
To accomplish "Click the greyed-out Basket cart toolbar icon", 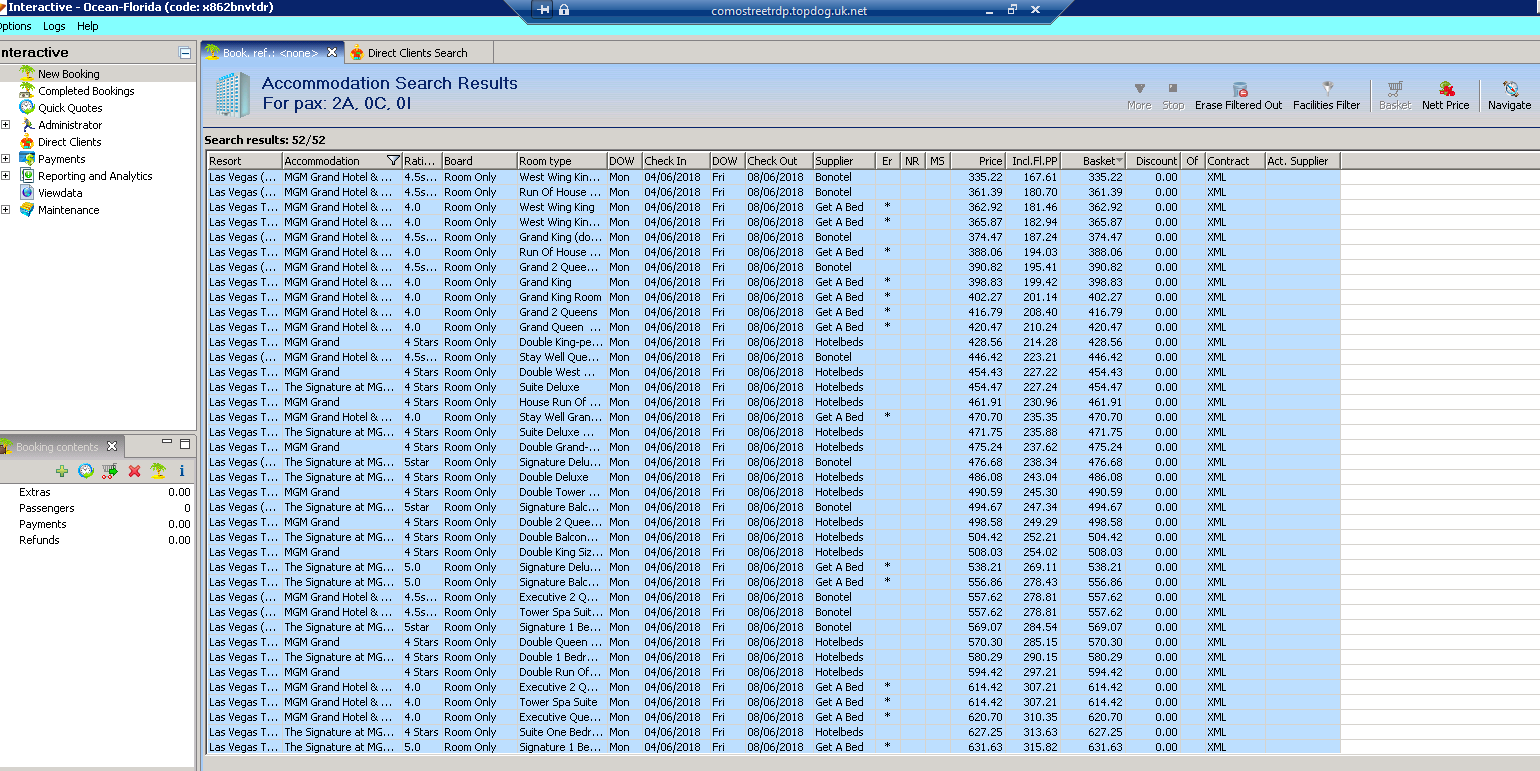I will point(1395,89).
